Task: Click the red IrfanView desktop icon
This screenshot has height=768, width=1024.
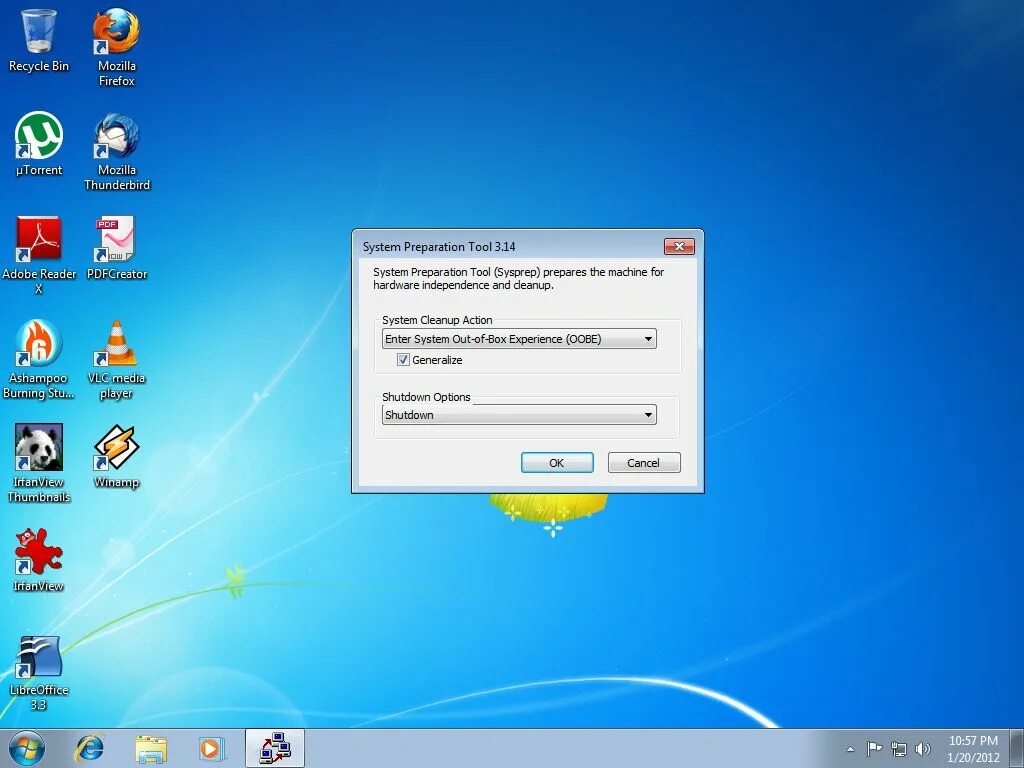Action: tap(39, 560)
